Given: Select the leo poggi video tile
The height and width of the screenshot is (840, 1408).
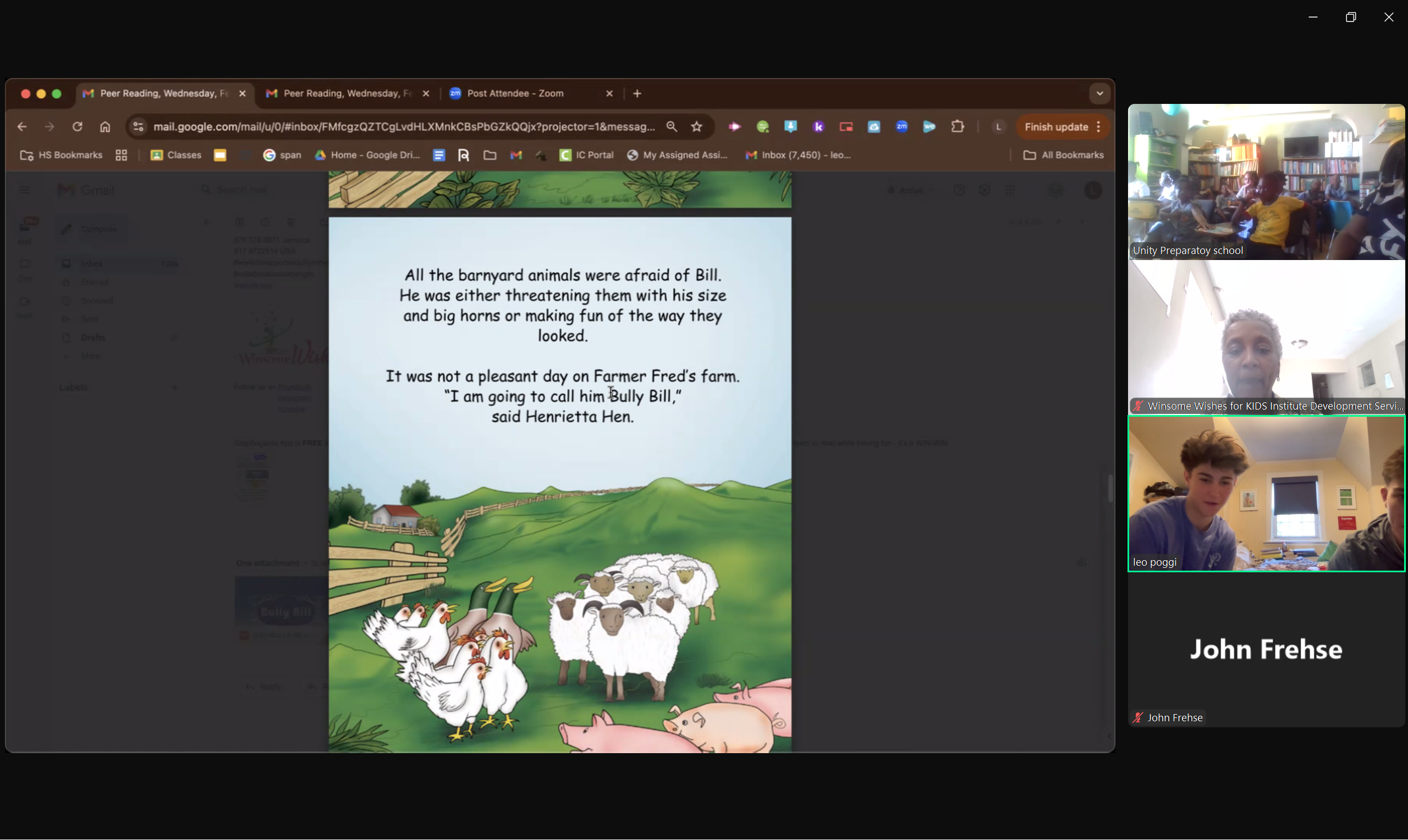Looking at the screenshot, I should pyautogui.click(x=1266, y=493).
